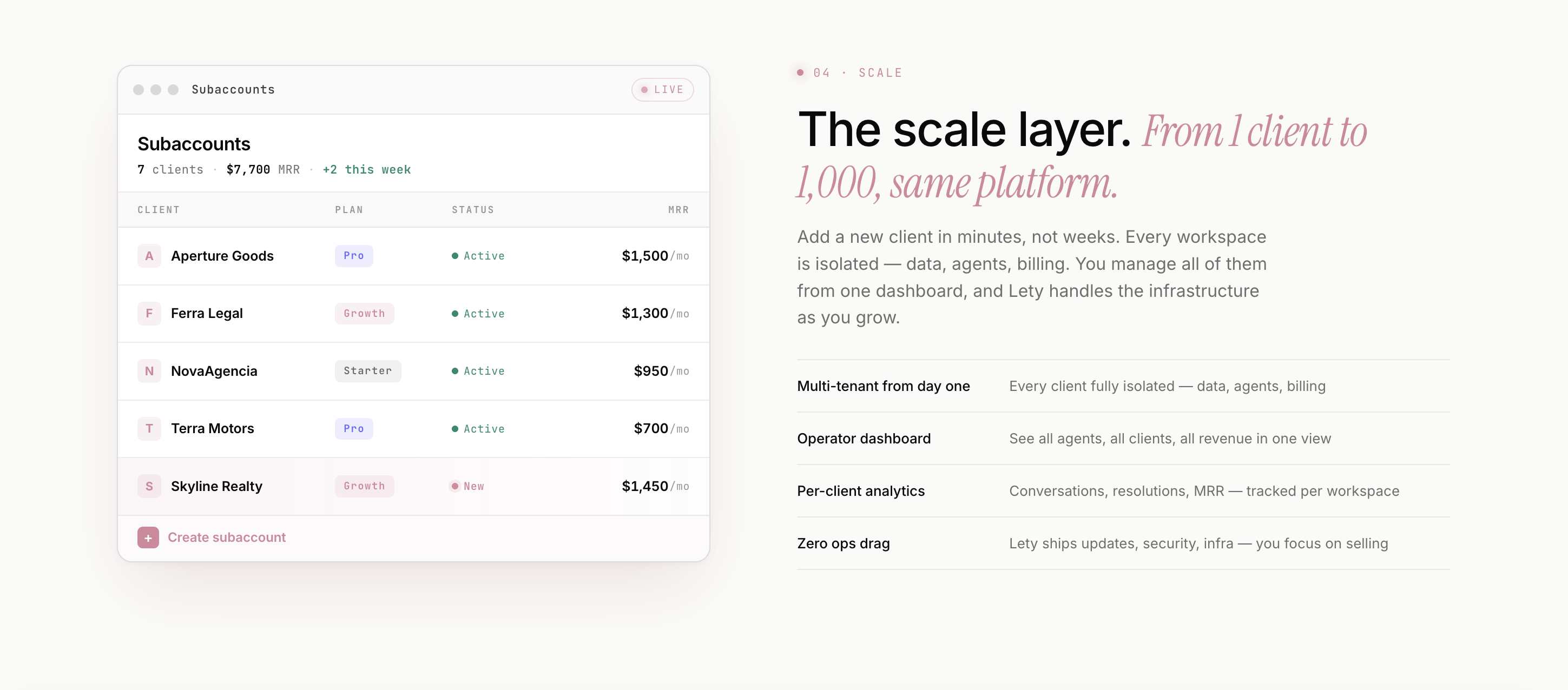Open the Aperture Goods client name
Screen dimensions: 1568x690
pyautogui.click(x=222, y=256)
